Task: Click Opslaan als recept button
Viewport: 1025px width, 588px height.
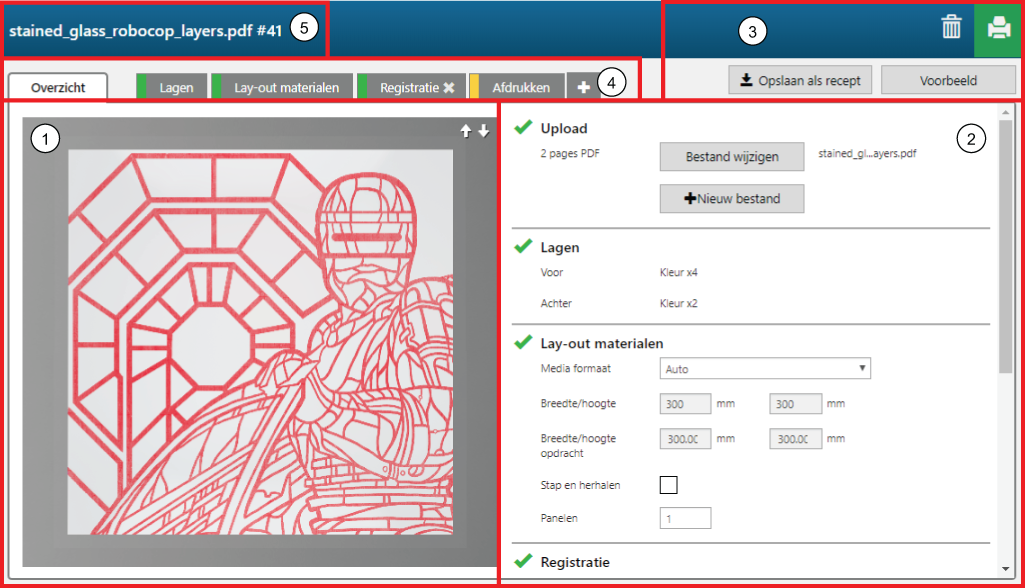Action: (x=800, y=80)
